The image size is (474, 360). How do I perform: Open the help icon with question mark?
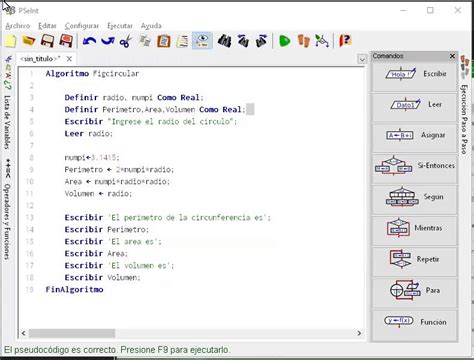coord(345,41)
